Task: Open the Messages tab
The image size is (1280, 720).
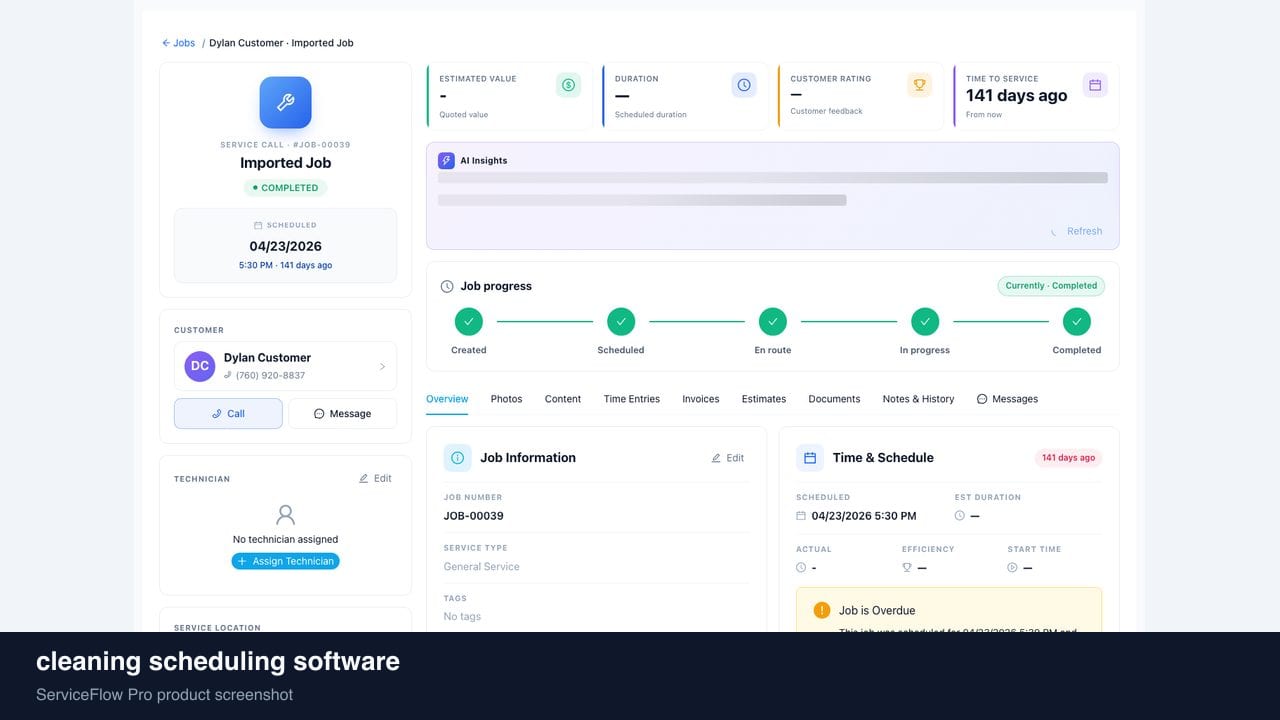Action: point(1007,399)
